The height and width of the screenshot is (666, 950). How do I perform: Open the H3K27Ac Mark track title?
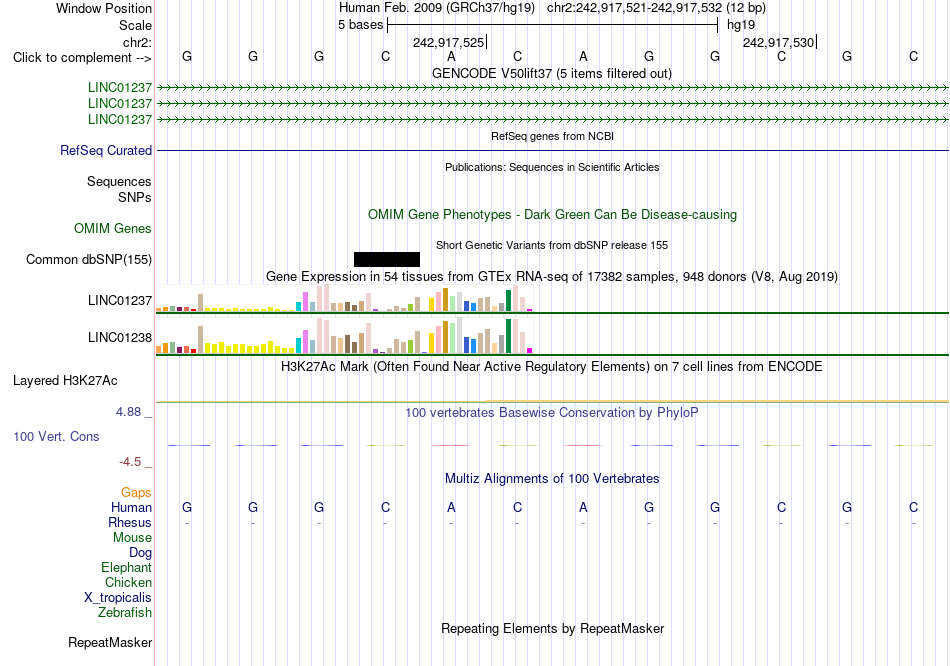pos(552,367)
